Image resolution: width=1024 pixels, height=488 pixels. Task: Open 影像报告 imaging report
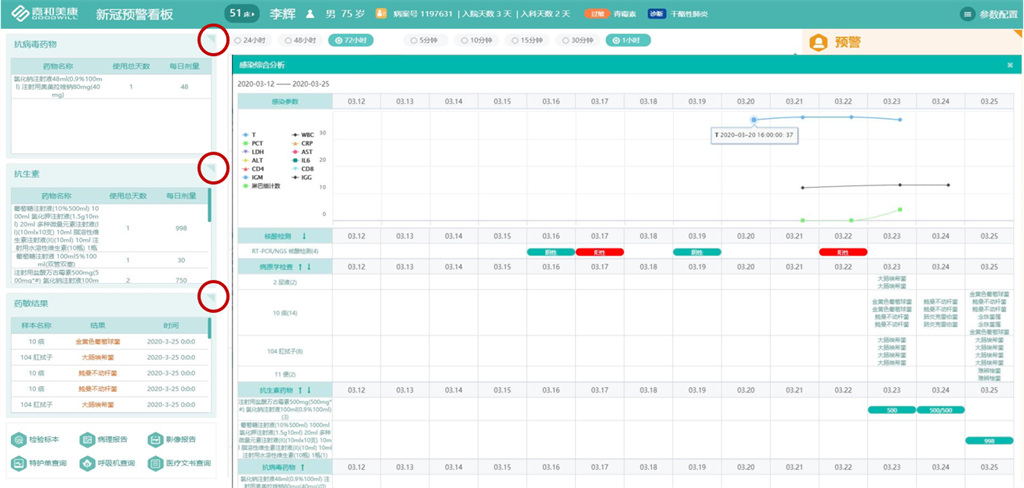(155, 440)
